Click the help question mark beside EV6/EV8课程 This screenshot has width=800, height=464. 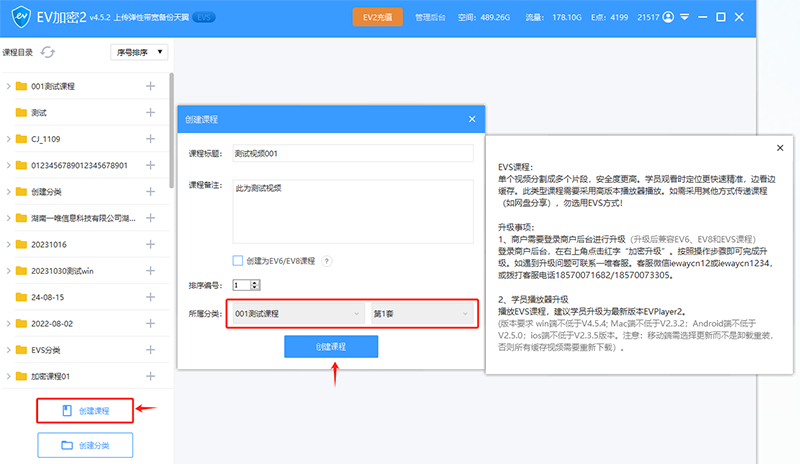pos(326,261)
